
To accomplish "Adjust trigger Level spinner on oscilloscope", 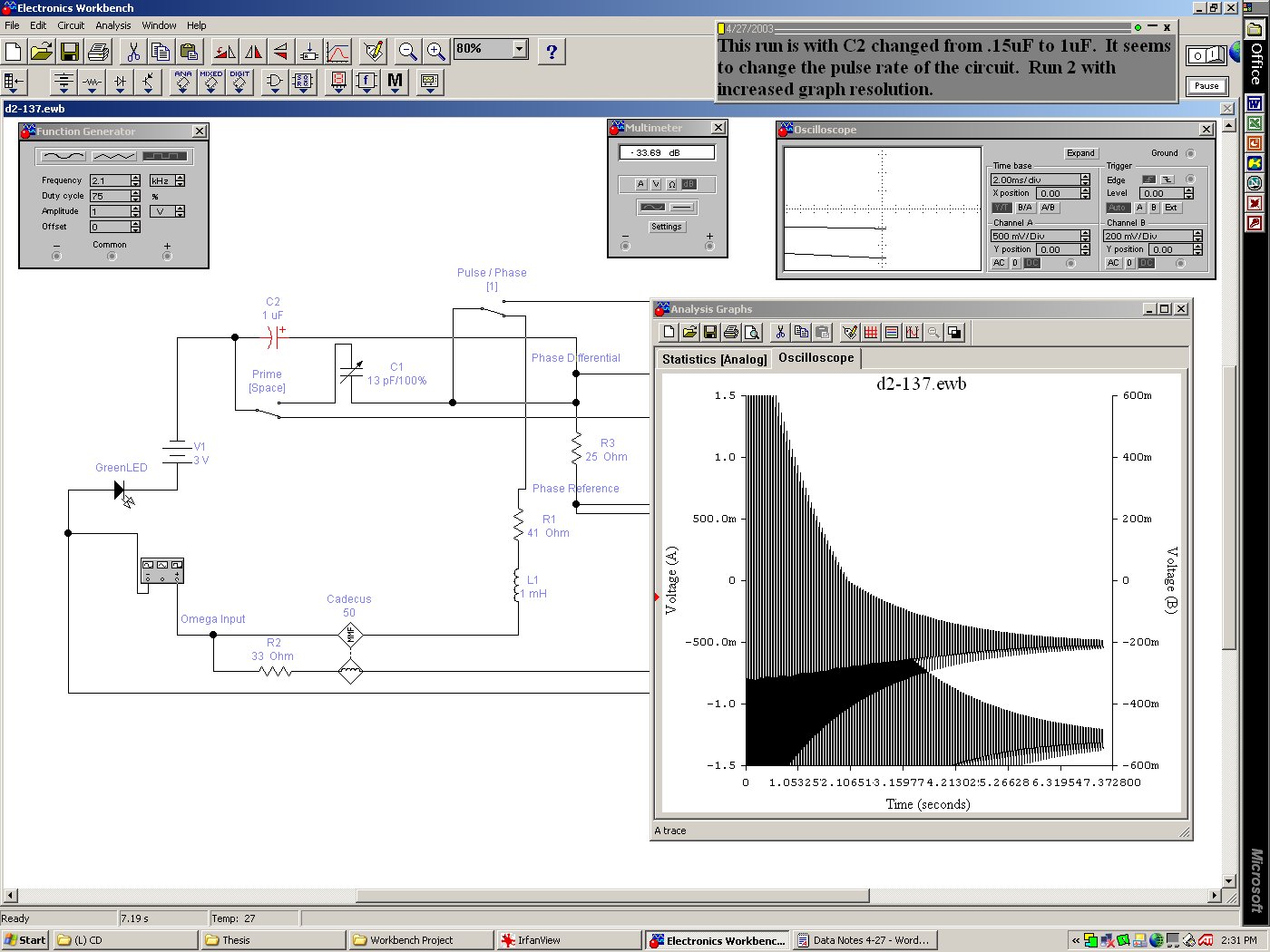I will coord(1188,193).
